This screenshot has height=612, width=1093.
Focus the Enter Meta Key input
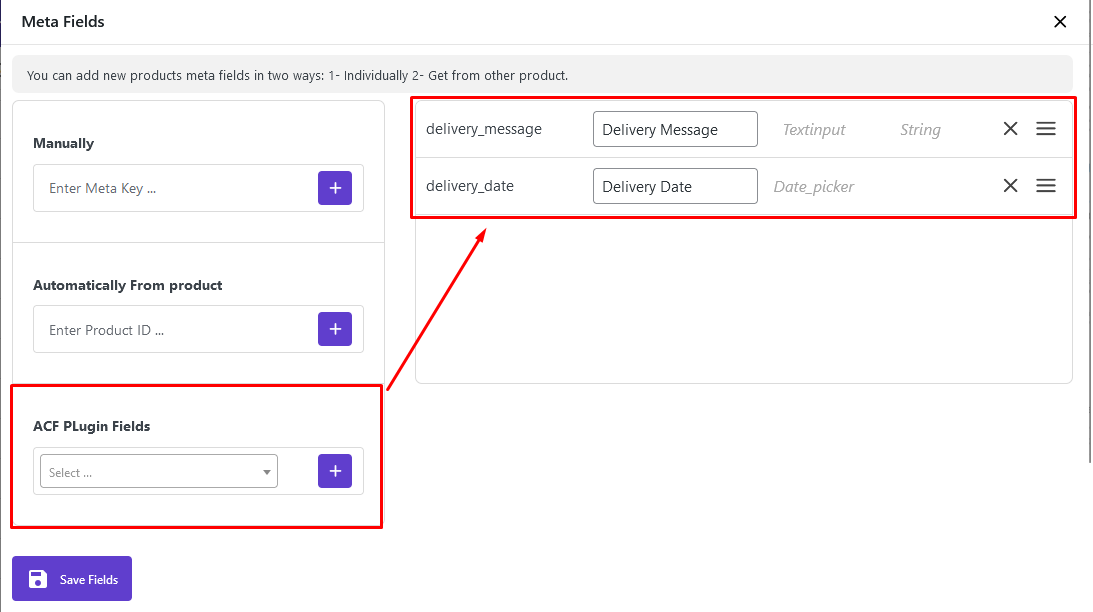click(x=175, y=188)
